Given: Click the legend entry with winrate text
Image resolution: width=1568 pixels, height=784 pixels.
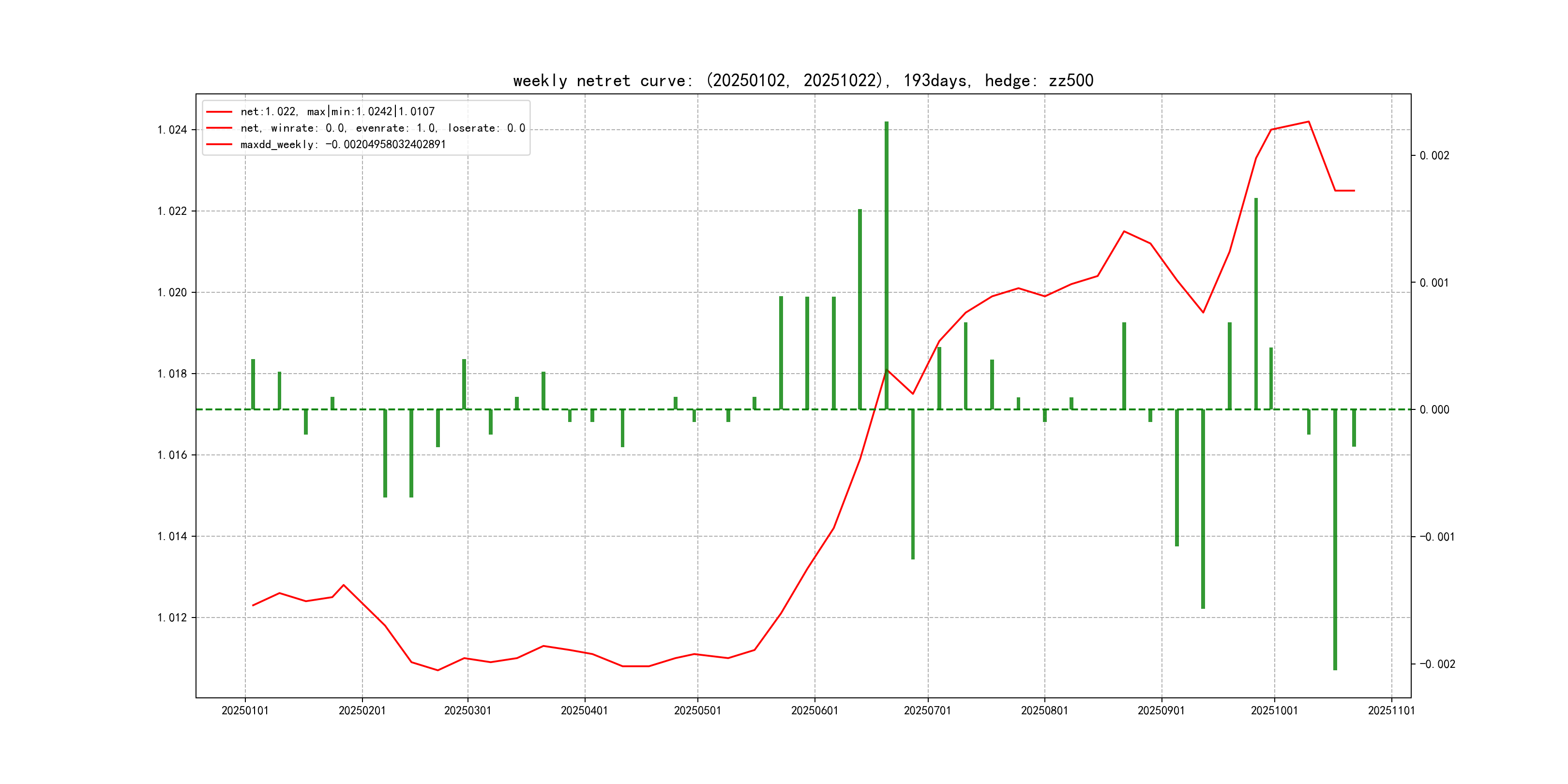Looking at the screenshot, I should (382, 128).
